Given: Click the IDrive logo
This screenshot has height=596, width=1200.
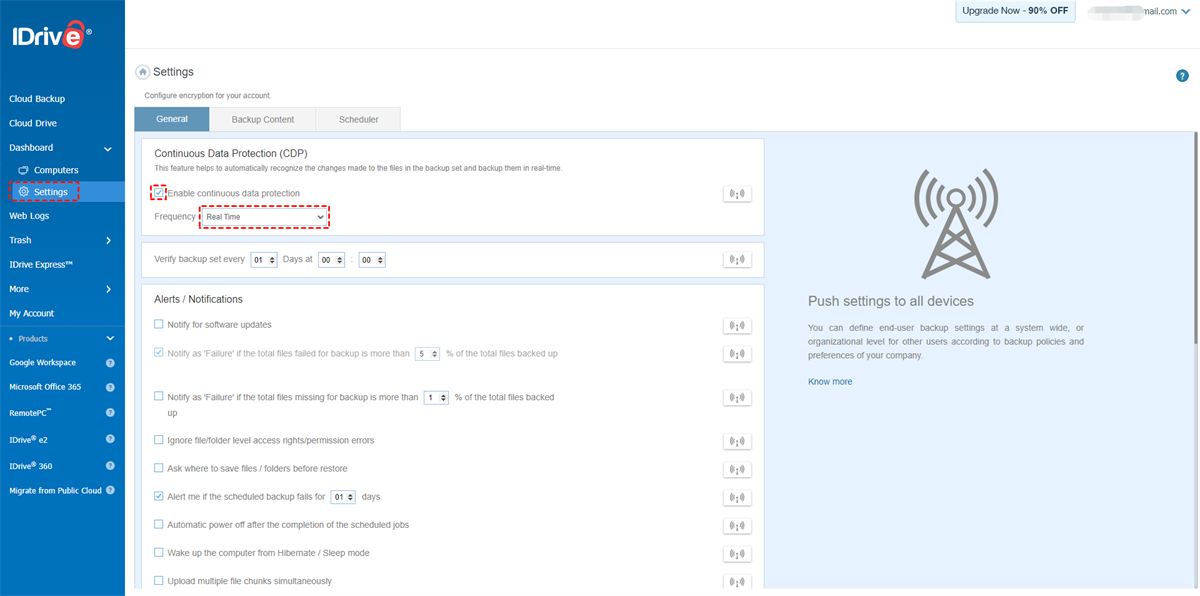Looking at the screenshot, I should click(x=52, y=37).
